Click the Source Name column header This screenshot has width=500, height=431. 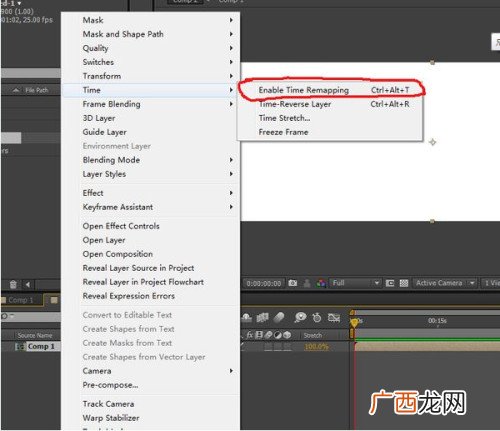coord(35,335)
